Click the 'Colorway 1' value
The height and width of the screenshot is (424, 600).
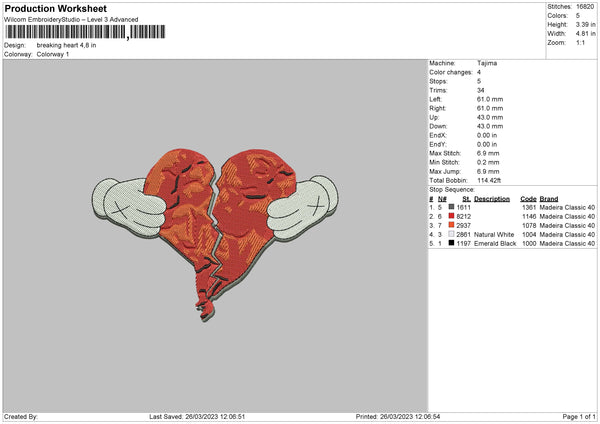point(53,54)
